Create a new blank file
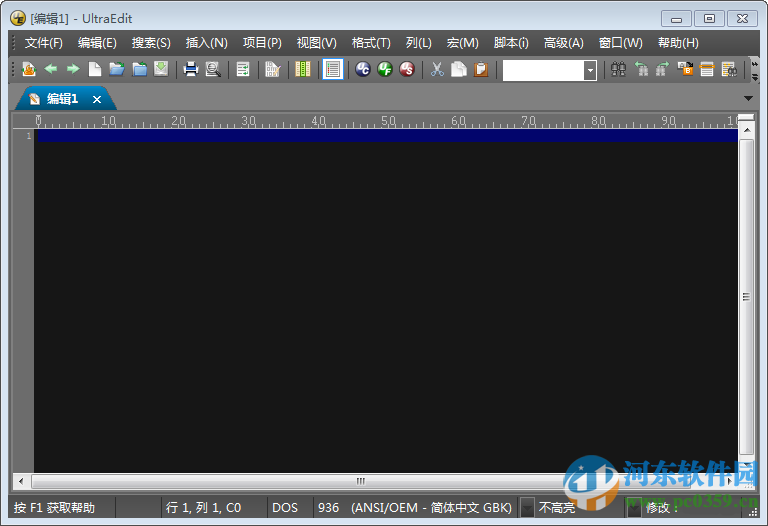The height and width of the screenshot is (526, 768). point(95,69)
